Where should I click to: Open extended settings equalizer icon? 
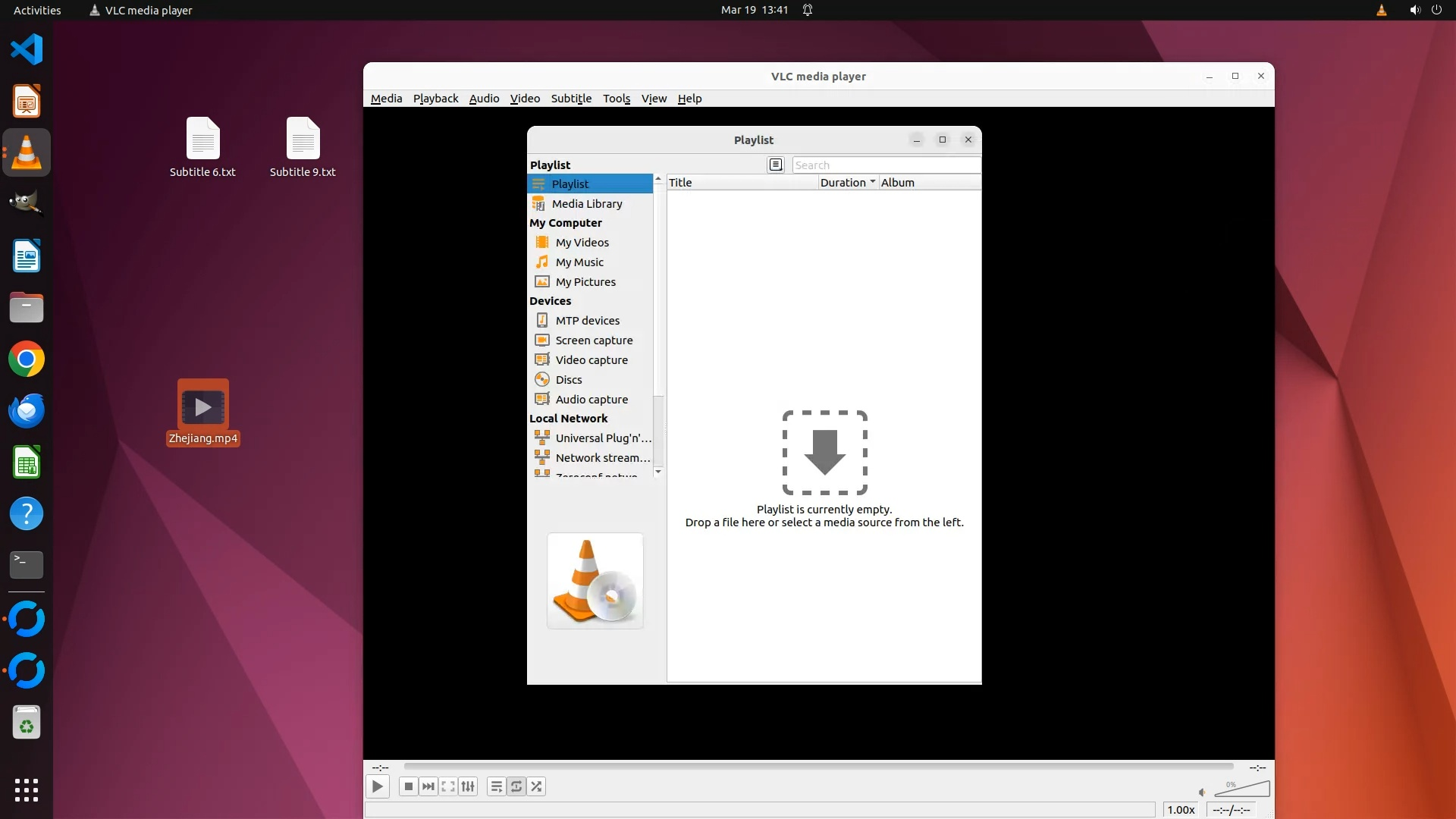tap(468, 786)
